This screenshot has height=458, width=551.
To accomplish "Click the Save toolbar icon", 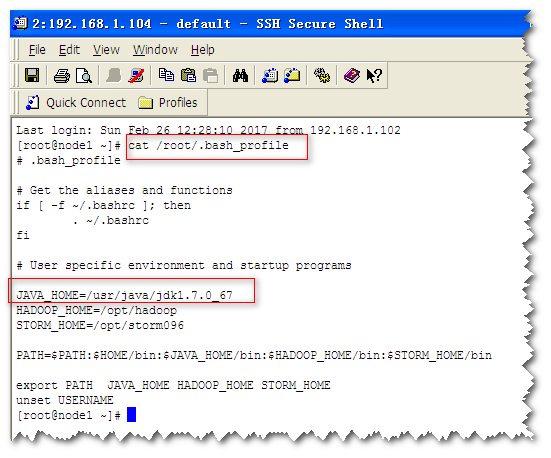I will (32, 75).
